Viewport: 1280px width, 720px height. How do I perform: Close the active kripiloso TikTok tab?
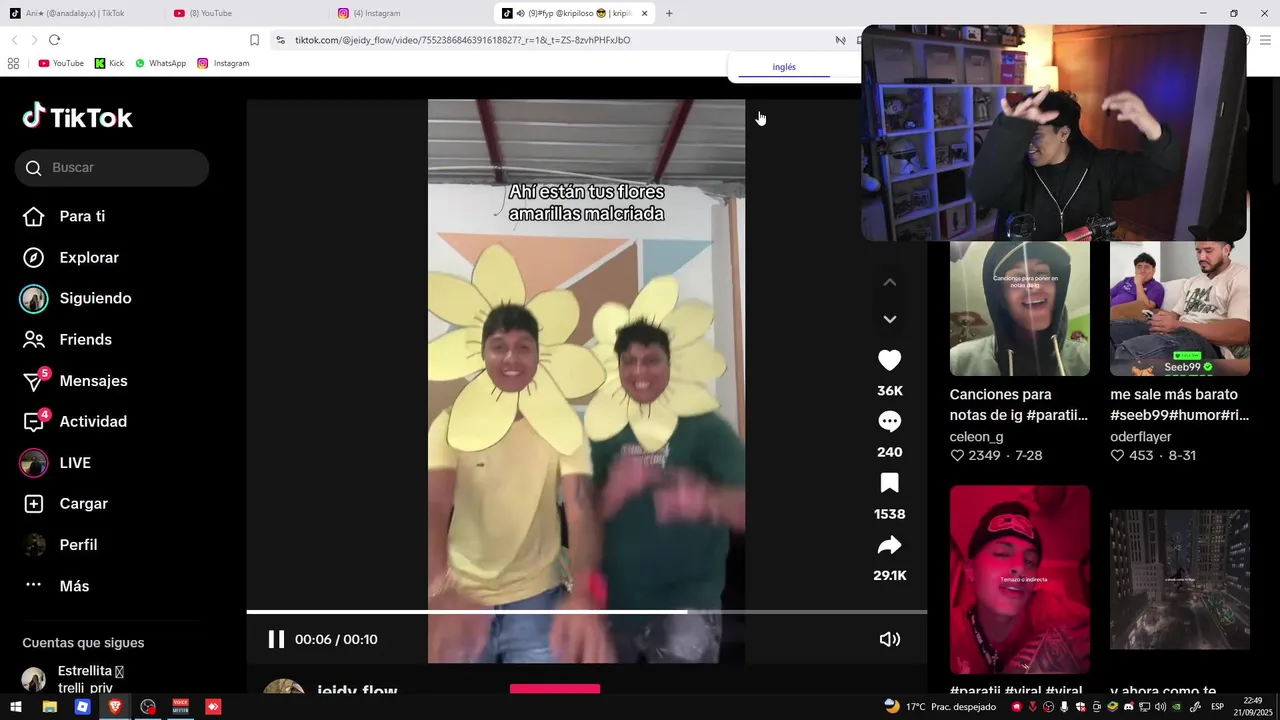coord(644,13)
